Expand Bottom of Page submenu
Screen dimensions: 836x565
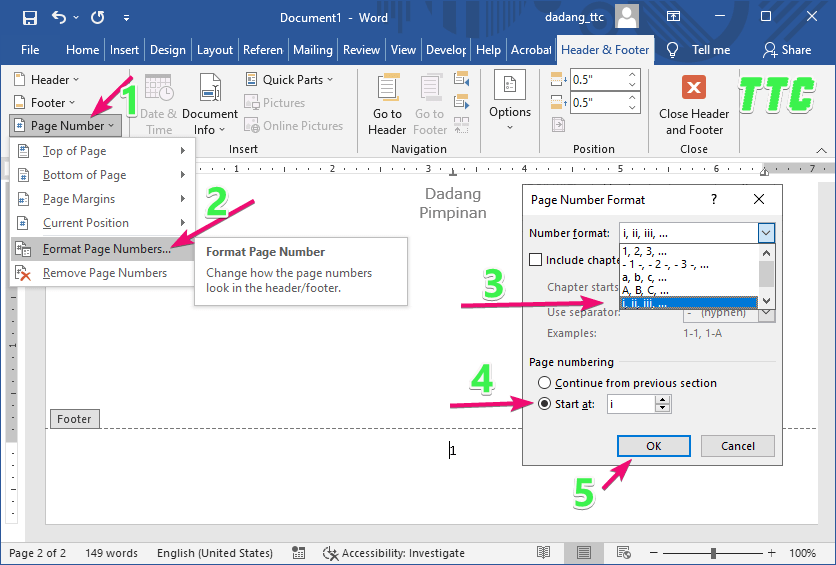(102, 175)
